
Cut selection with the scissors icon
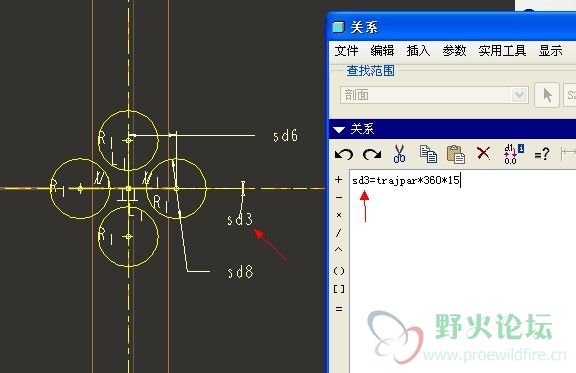click(399, 154)
